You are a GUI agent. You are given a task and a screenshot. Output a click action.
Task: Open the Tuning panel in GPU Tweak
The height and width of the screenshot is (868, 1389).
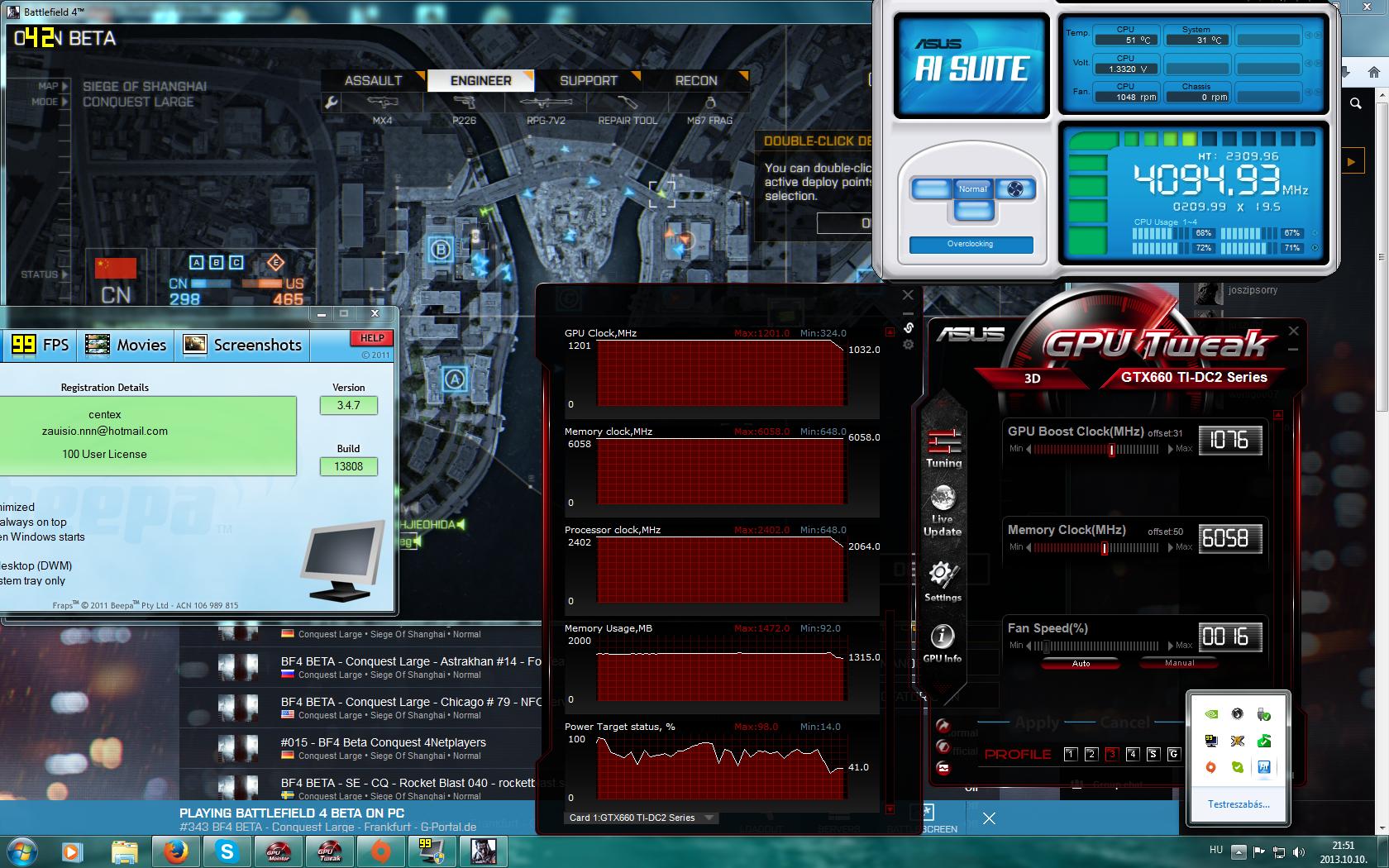coord(943,448)
